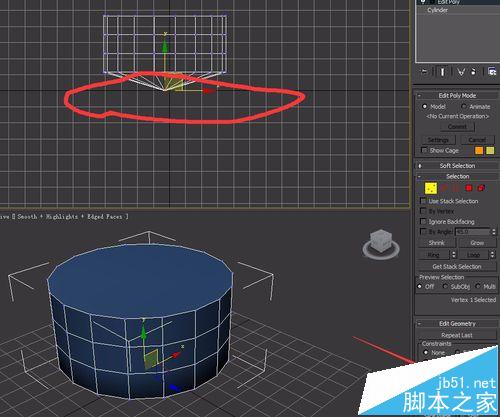Select Multi preview selection option
This screenshot has height=417, width=500.
tap(478, 286)
